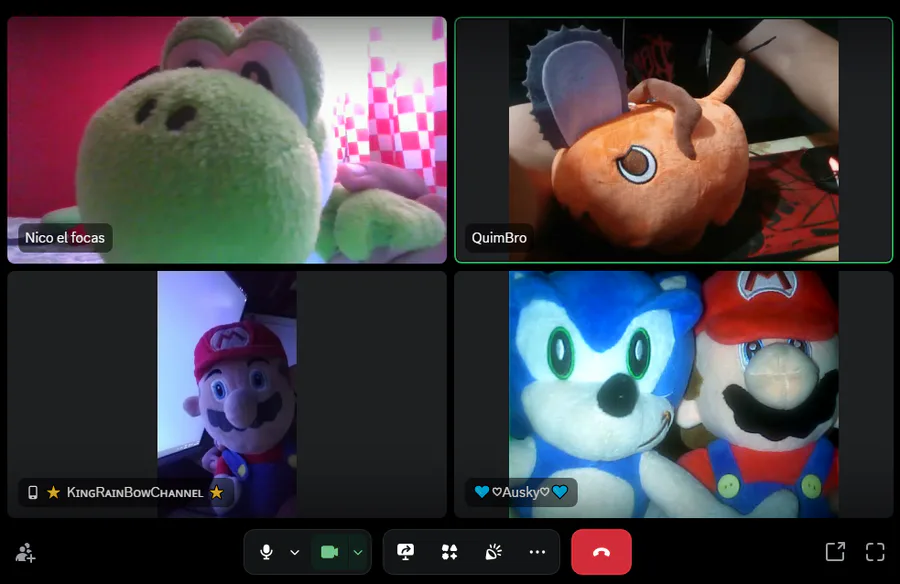Focus KingRainbowChannel video tile
This screenshot has height=584, width=900.
click(x=227, y=395)
